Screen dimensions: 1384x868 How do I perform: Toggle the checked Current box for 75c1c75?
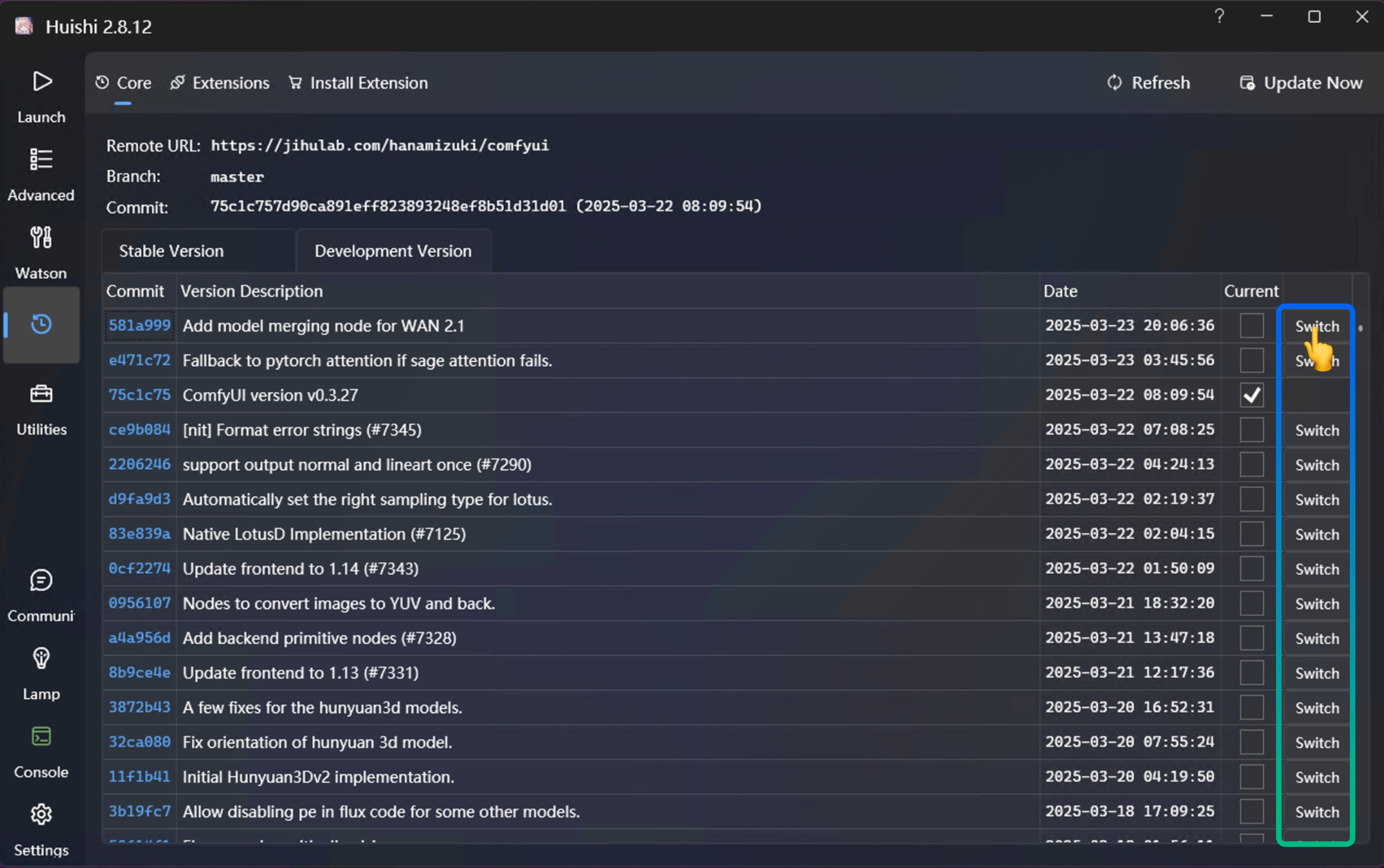1251,395
